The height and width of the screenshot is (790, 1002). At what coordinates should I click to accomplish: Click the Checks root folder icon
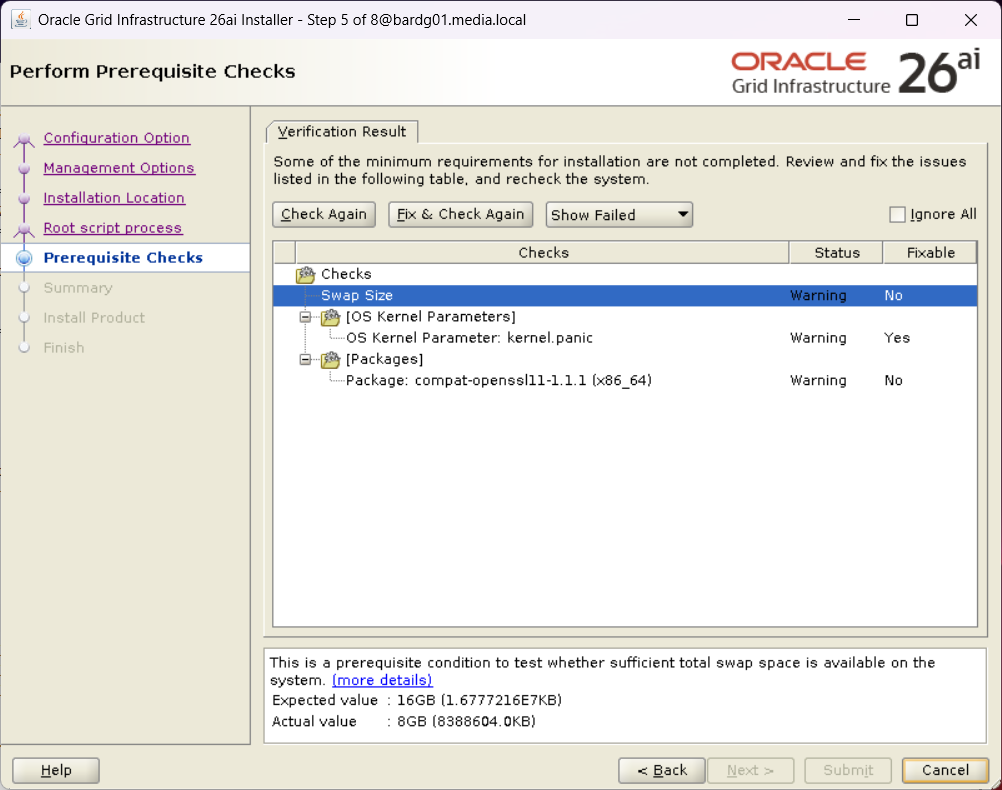coord(305,274)
